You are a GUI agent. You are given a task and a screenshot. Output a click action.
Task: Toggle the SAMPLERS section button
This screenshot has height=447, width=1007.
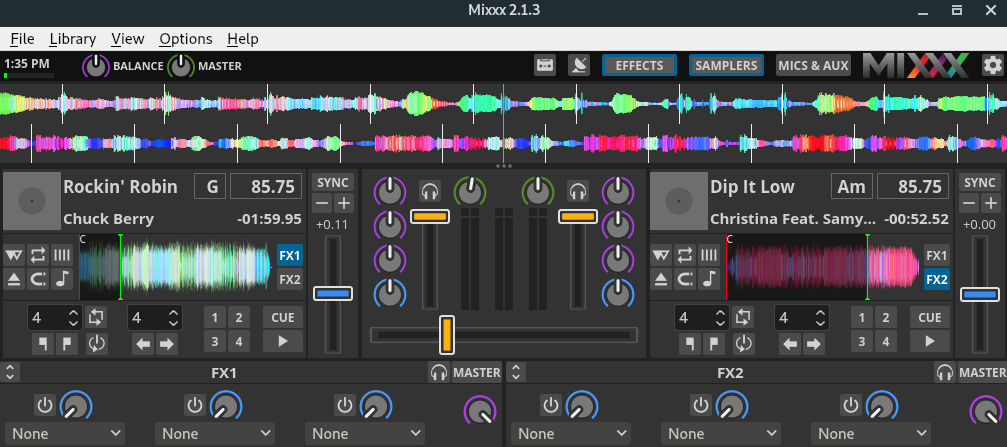[x=726, y=66]
